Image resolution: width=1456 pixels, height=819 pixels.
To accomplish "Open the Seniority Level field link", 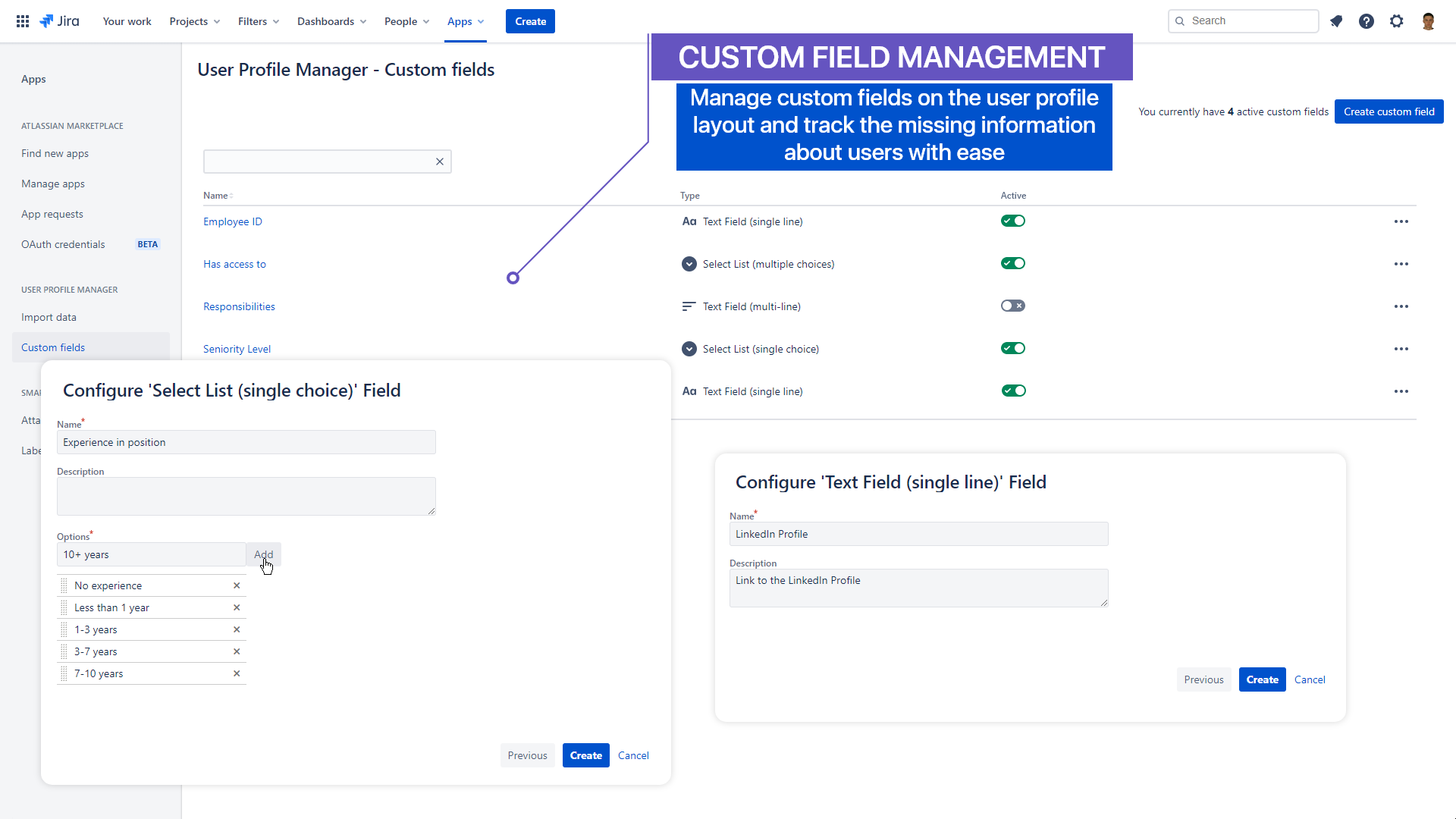I will tap(237, 349).
